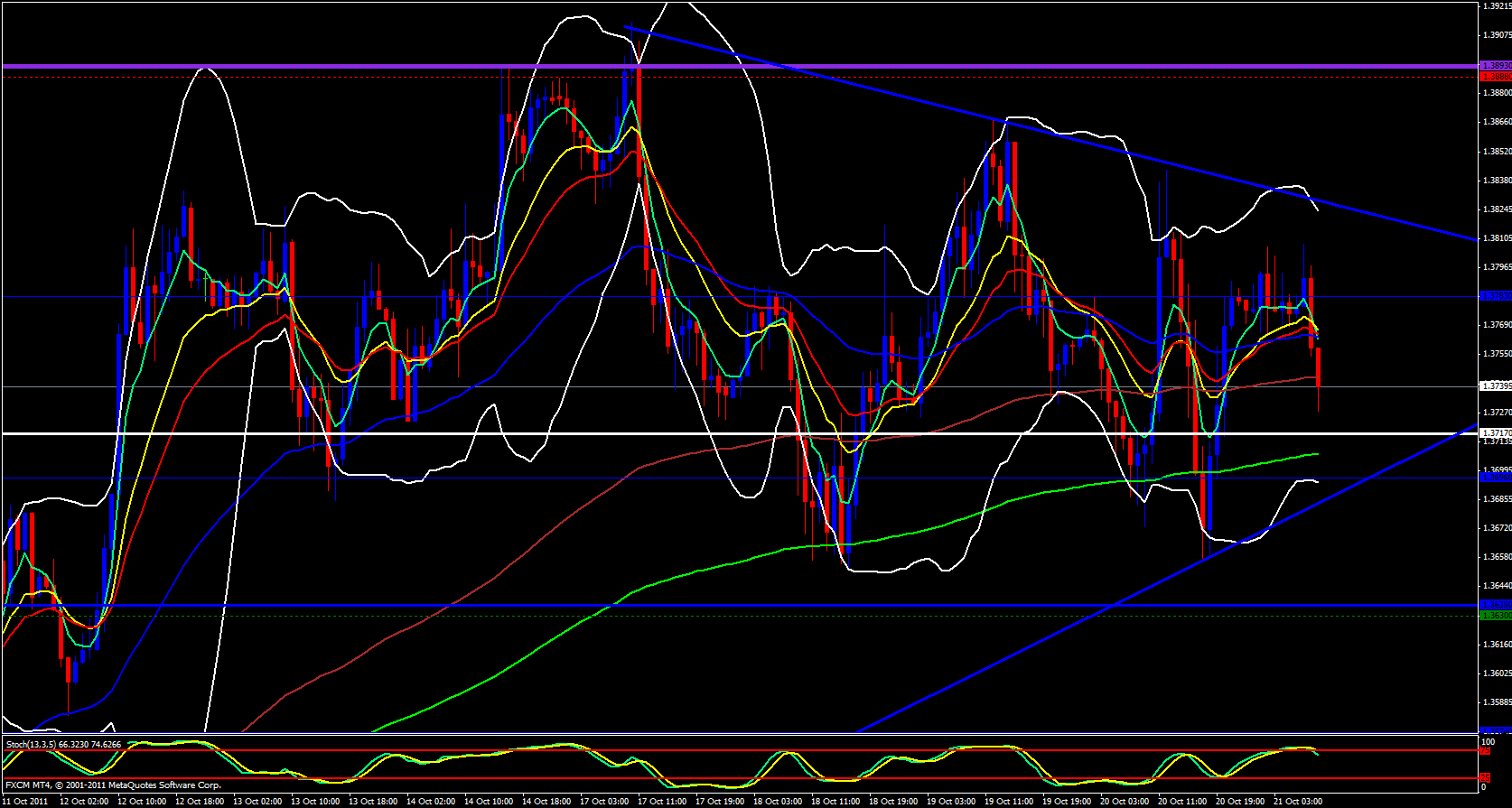Click the 19 Oct 11:00 time label
The height and width of the screenshot is (808, 1512).
tap(1009, 802)
